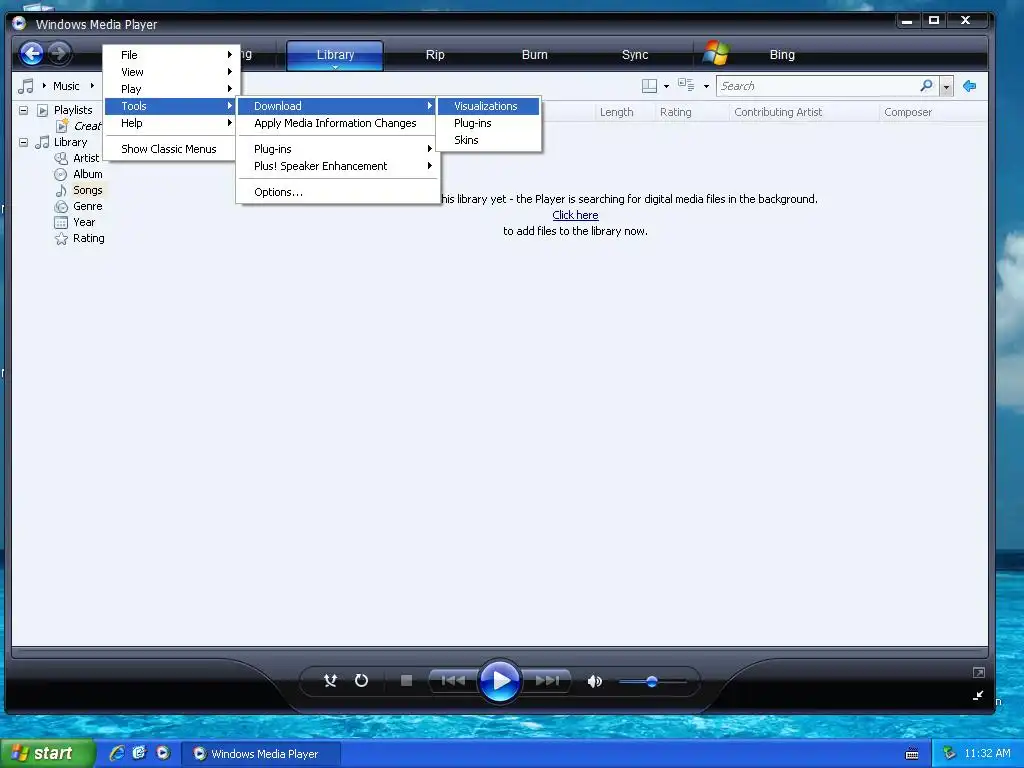Click the Previous track button
The width and height of the screenshot is (1024, 768).
tap(453, 681)
